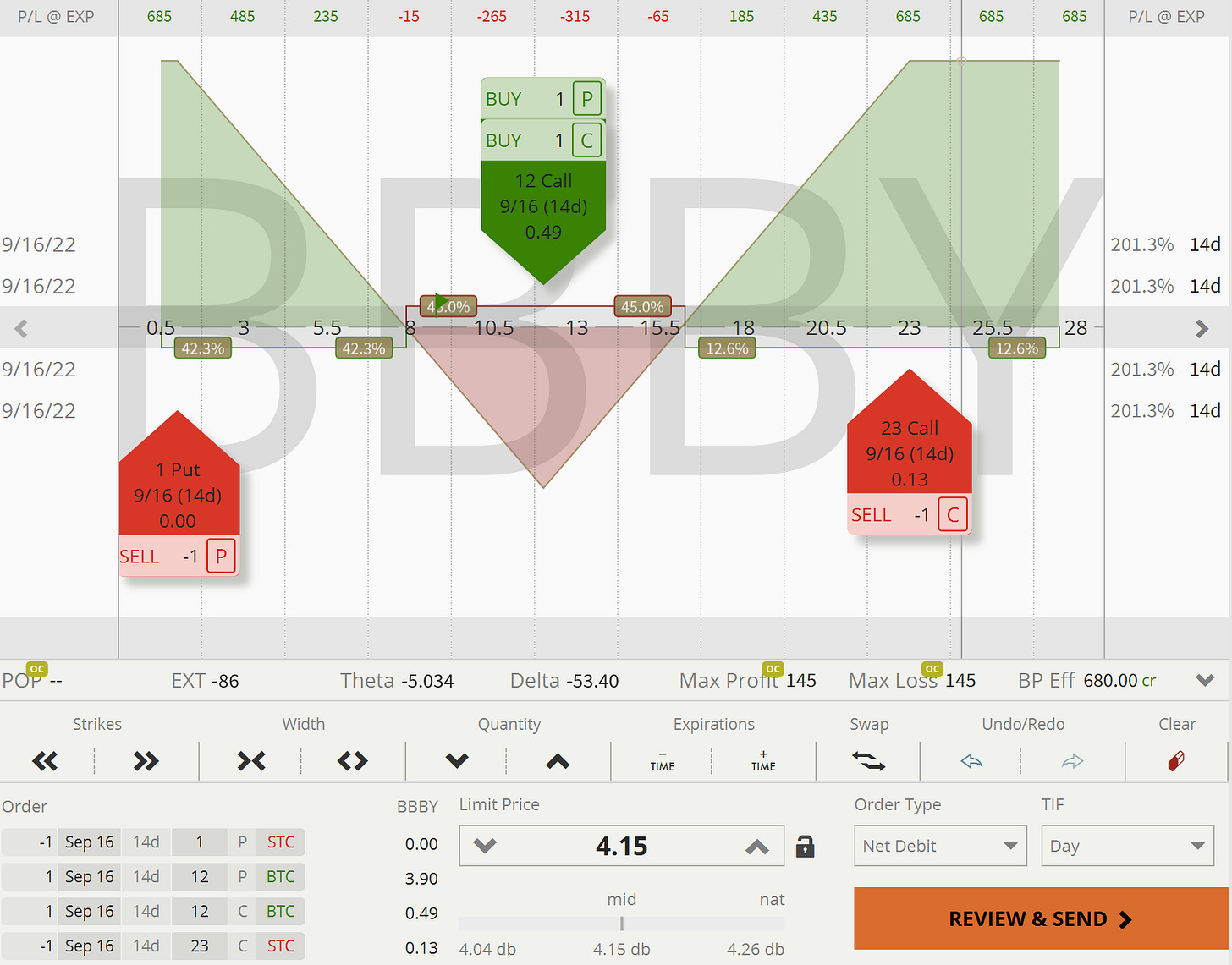Select the red 1 Put marker

179,482
